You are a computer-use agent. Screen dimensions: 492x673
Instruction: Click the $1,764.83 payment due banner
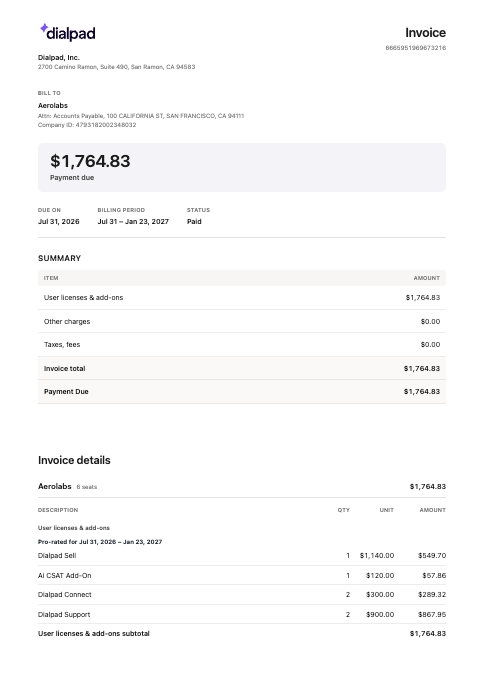click(242, 167)
